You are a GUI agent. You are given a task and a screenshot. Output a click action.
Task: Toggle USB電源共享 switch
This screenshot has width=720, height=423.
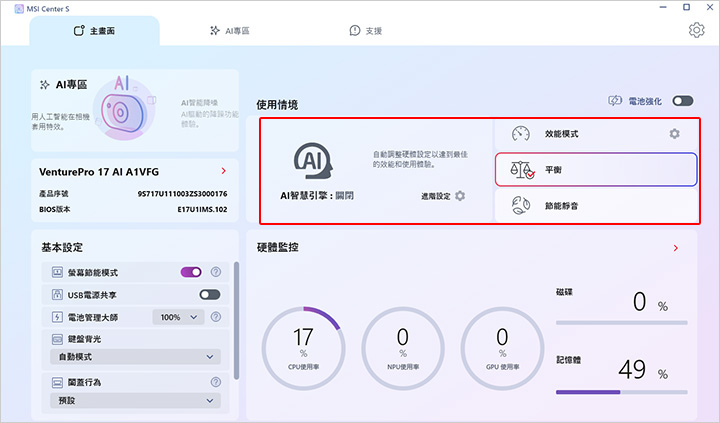[x=209, y=294]
